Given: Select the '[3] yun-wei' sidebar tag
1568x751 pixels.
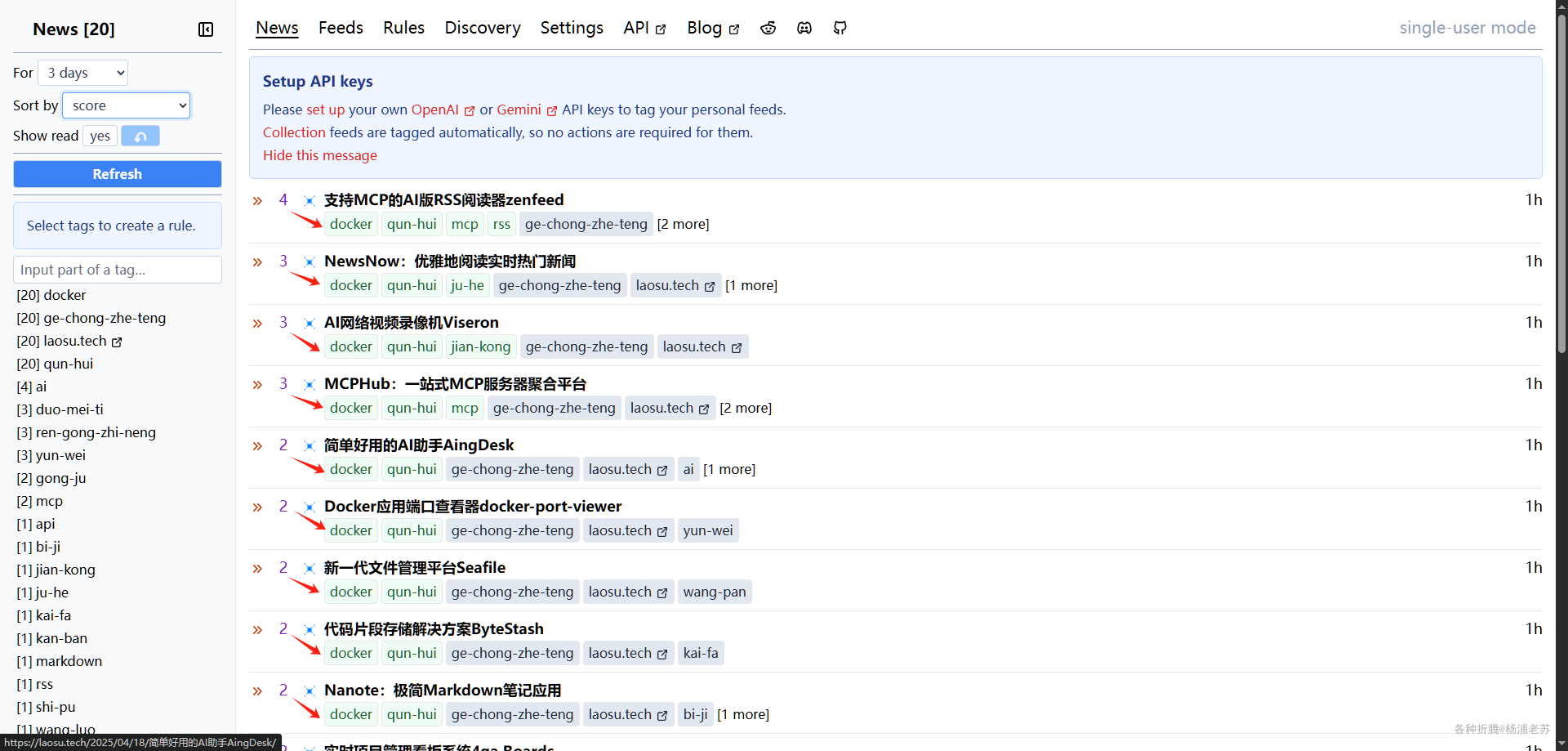Looking at the screenshot, I should pos(51,455).
